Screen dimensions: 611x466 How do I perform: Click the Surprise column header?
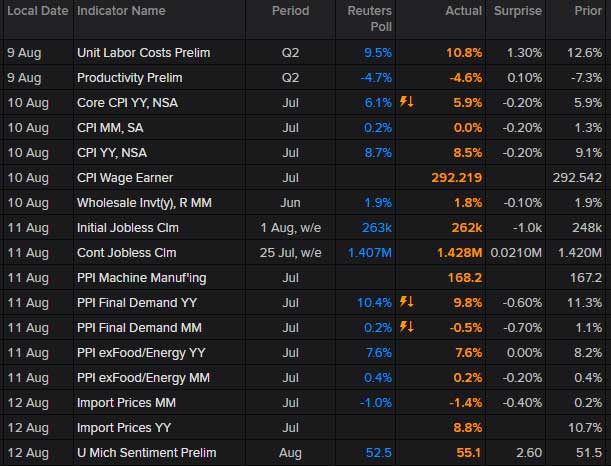[x=518, y=11]
